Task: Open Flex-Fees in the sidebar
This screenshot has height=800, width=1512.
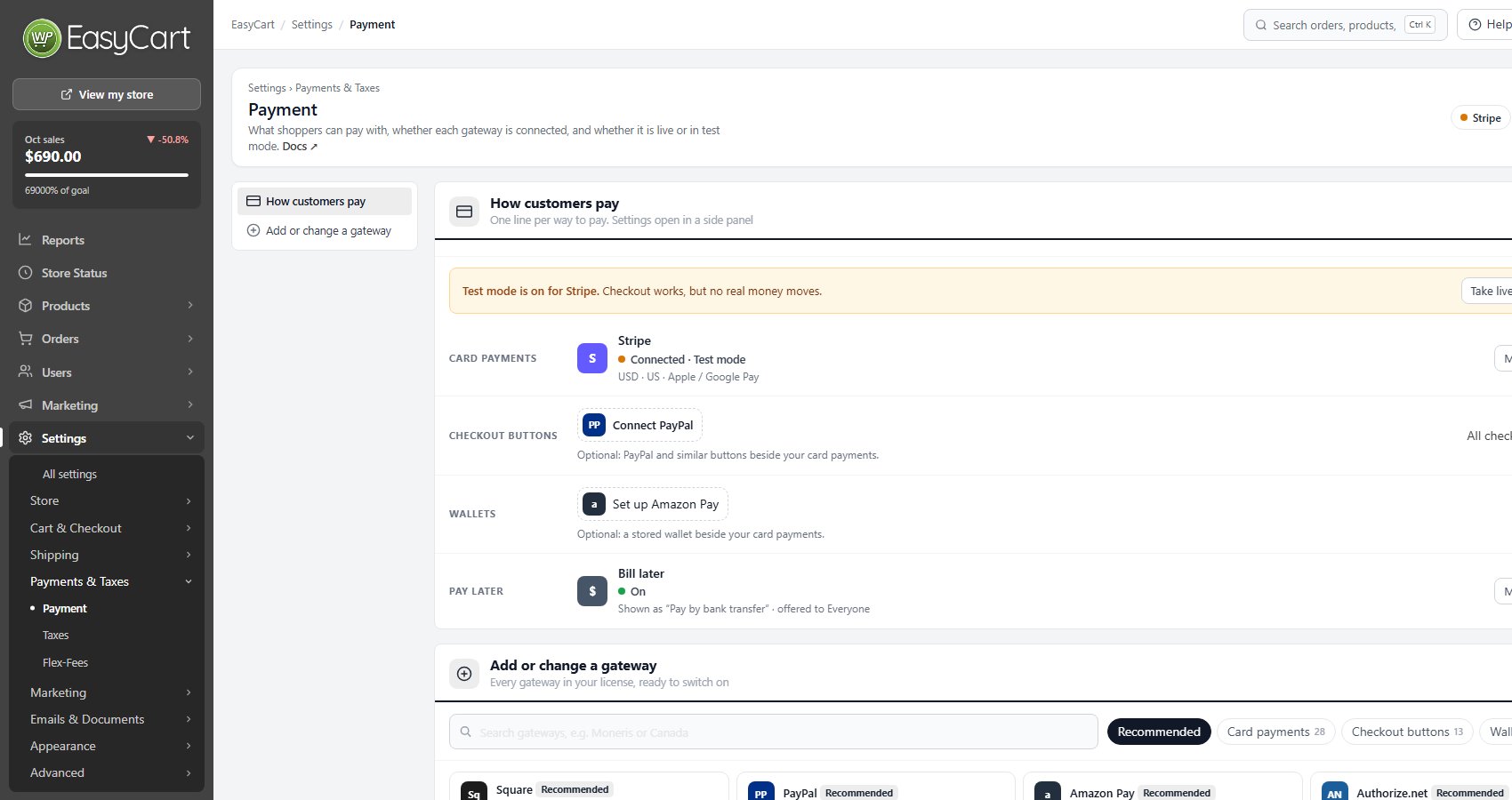Action: pyautogui.click(x=65, y=662)
